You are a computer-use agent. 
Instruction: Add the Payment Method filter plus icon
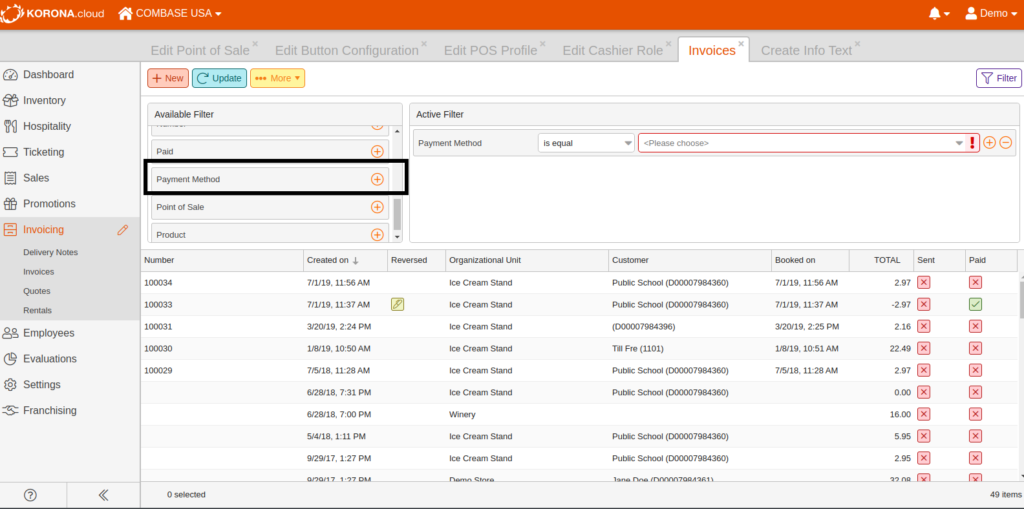coord(377,179)
